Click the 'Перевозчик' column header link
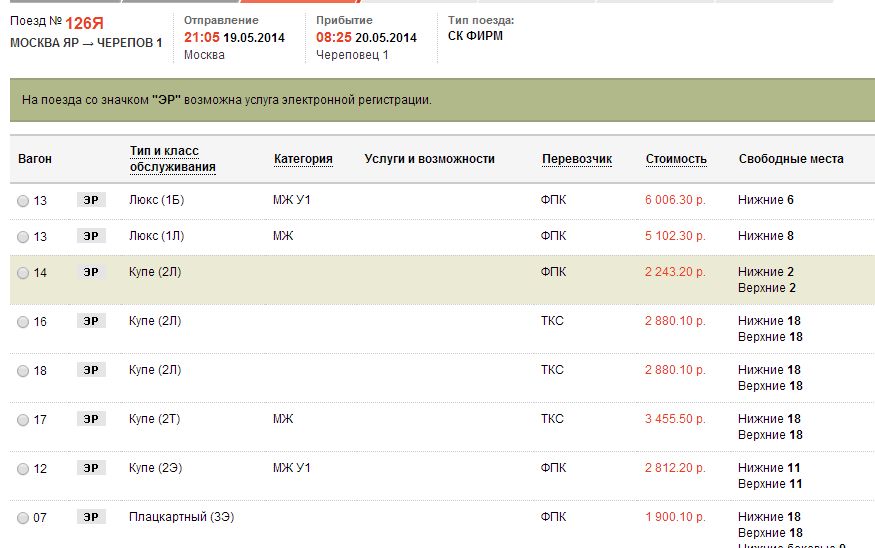 576,159
